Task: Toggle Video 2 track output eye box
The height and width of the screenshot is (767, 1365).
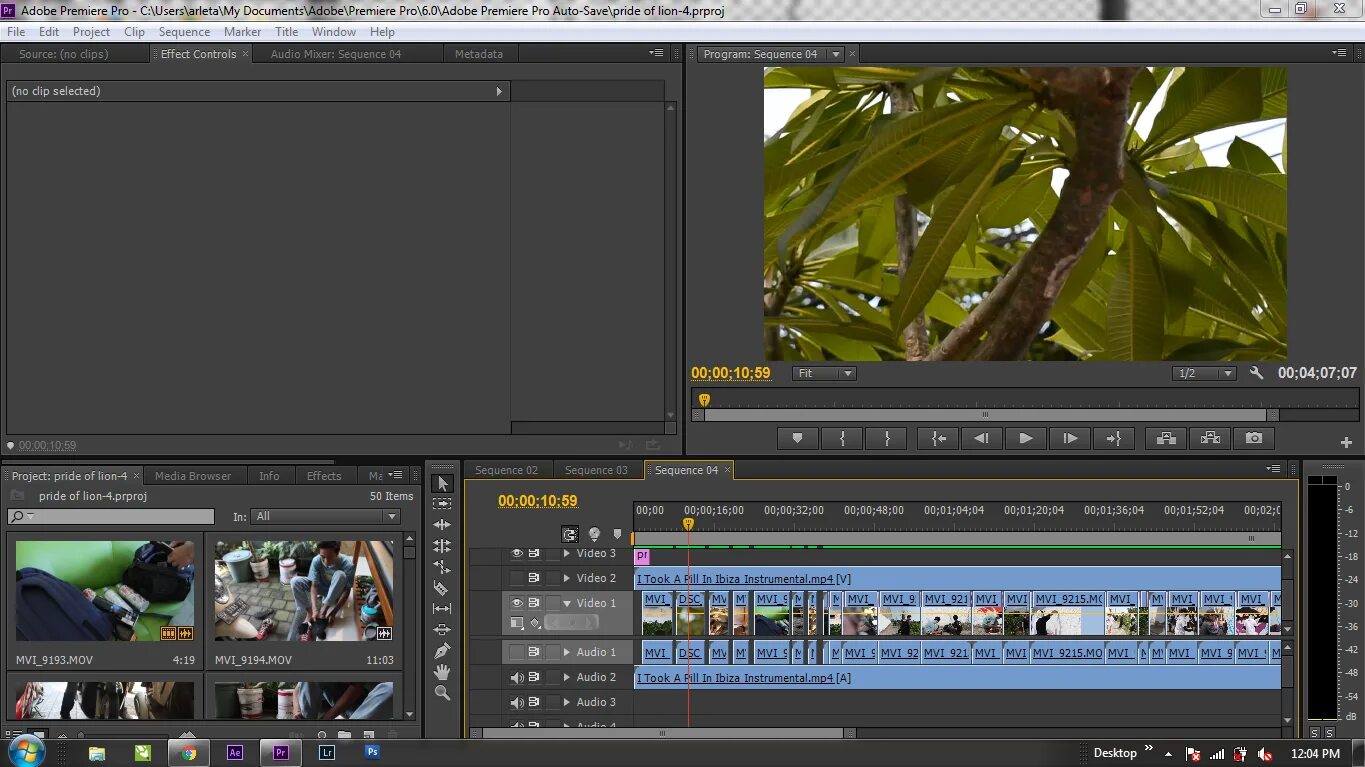Action: click(517, 578)
